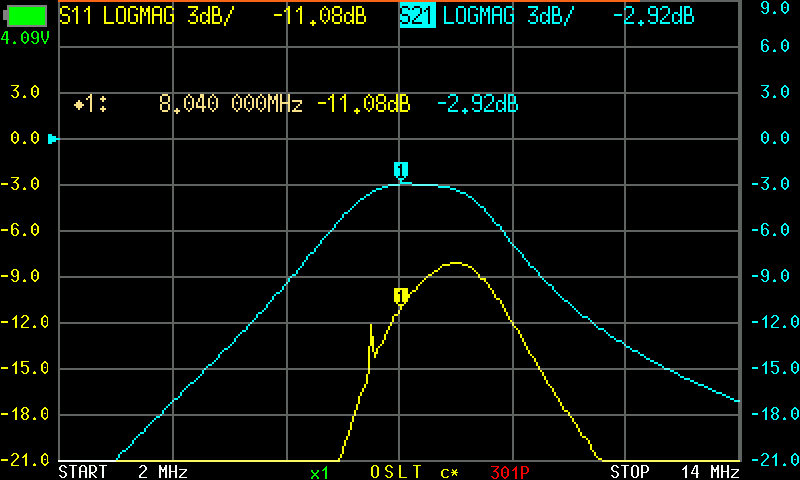800x480 pixels.
Task: Click the yellow LOGMAG 3dB/ format text
Action: click(168, 16)
